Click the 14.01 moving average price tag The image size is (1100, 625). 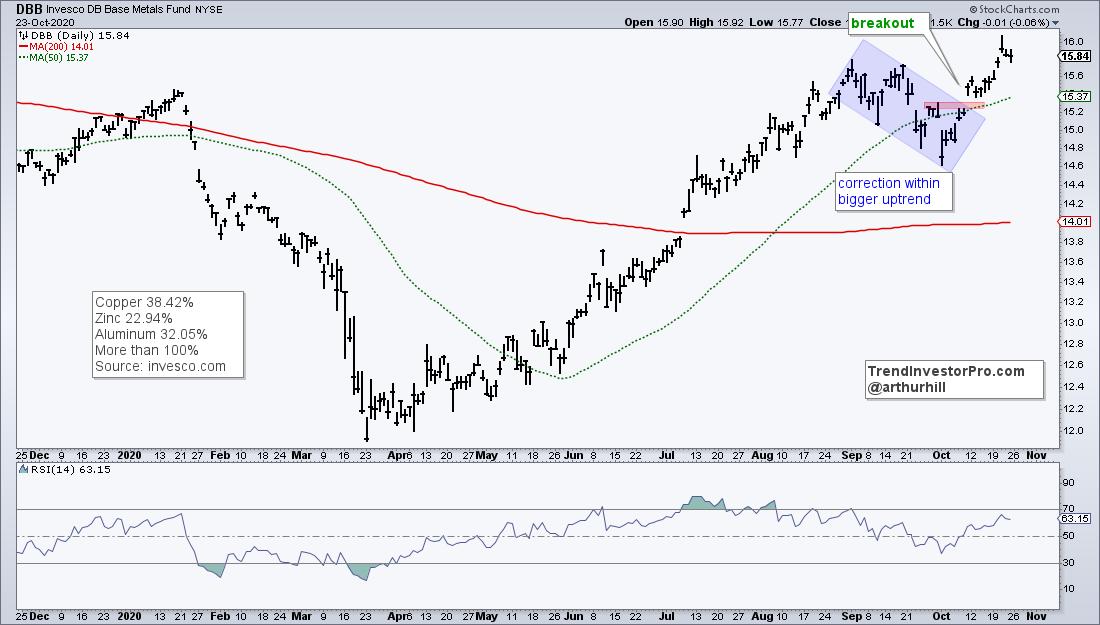click(x=1077, y=223)
